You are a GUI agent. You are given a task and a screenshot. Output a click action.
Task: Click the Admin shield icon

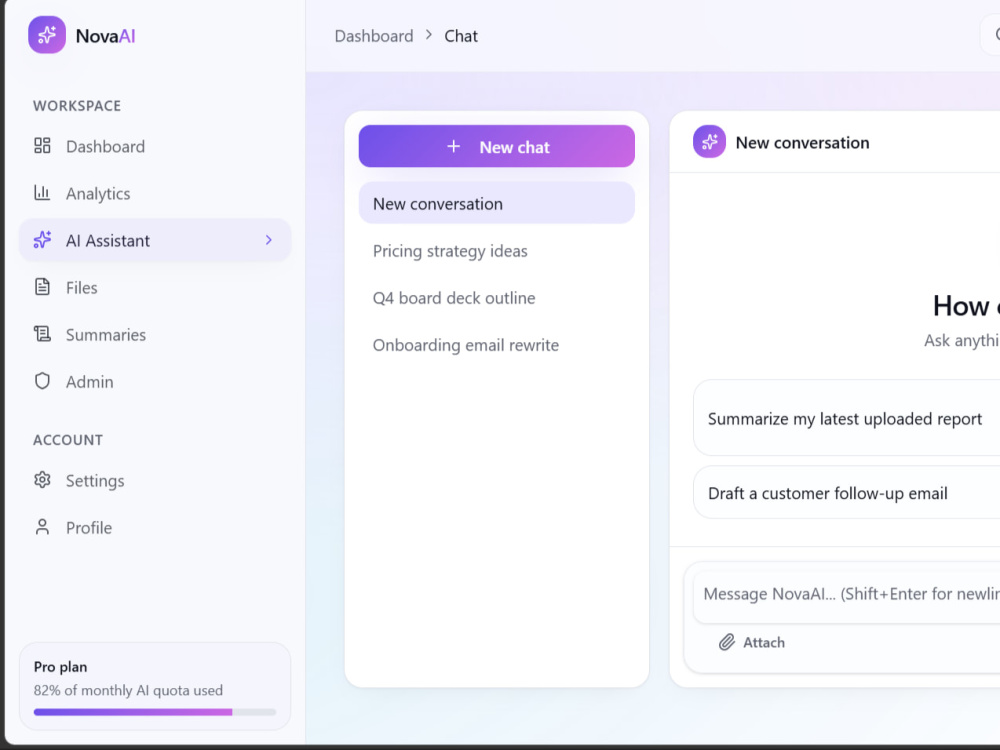coord(42,381)
